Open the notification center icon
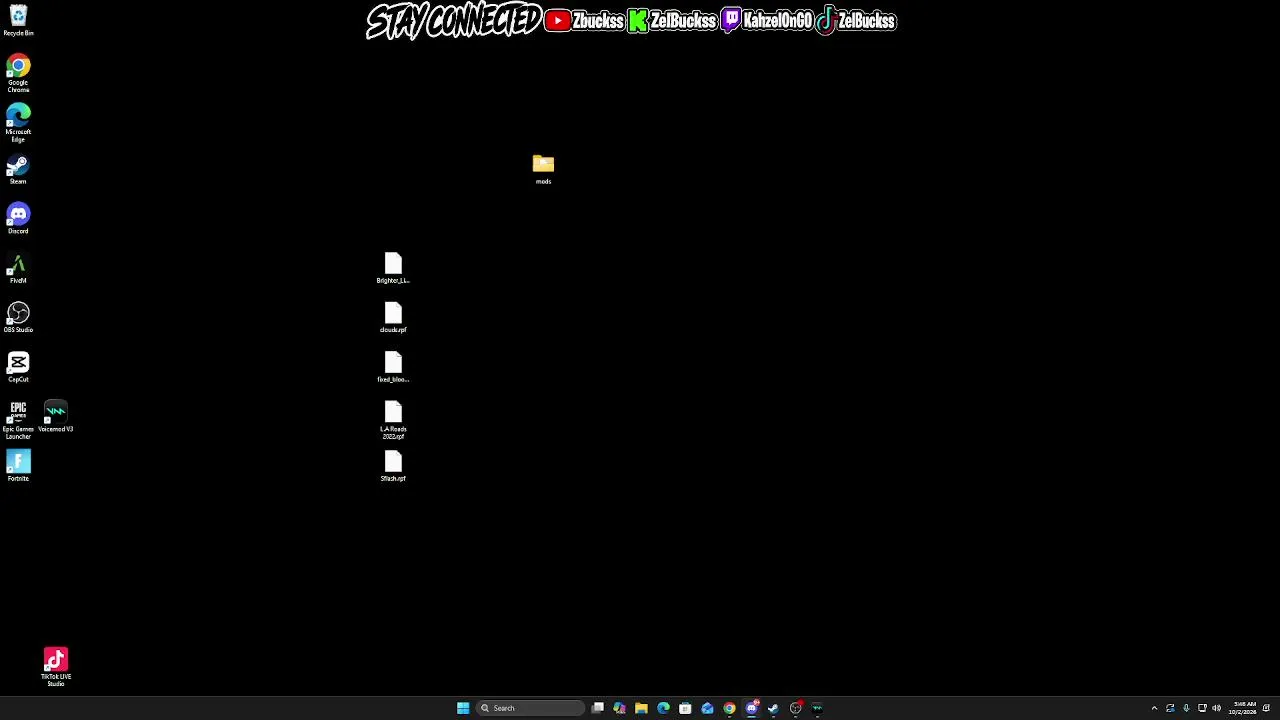Screen dimensions: 1280x720 tap(1266, 708)
